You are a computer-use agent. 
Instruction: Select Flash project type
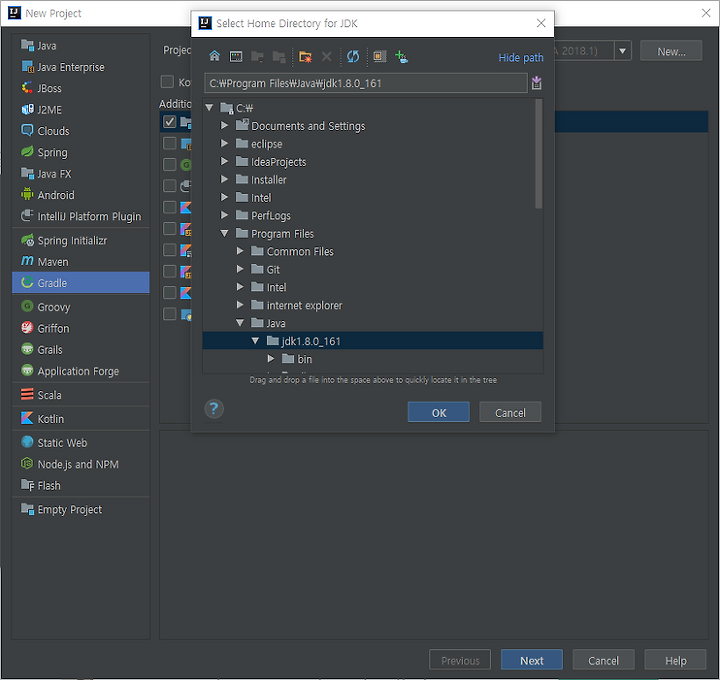(81, 485)
